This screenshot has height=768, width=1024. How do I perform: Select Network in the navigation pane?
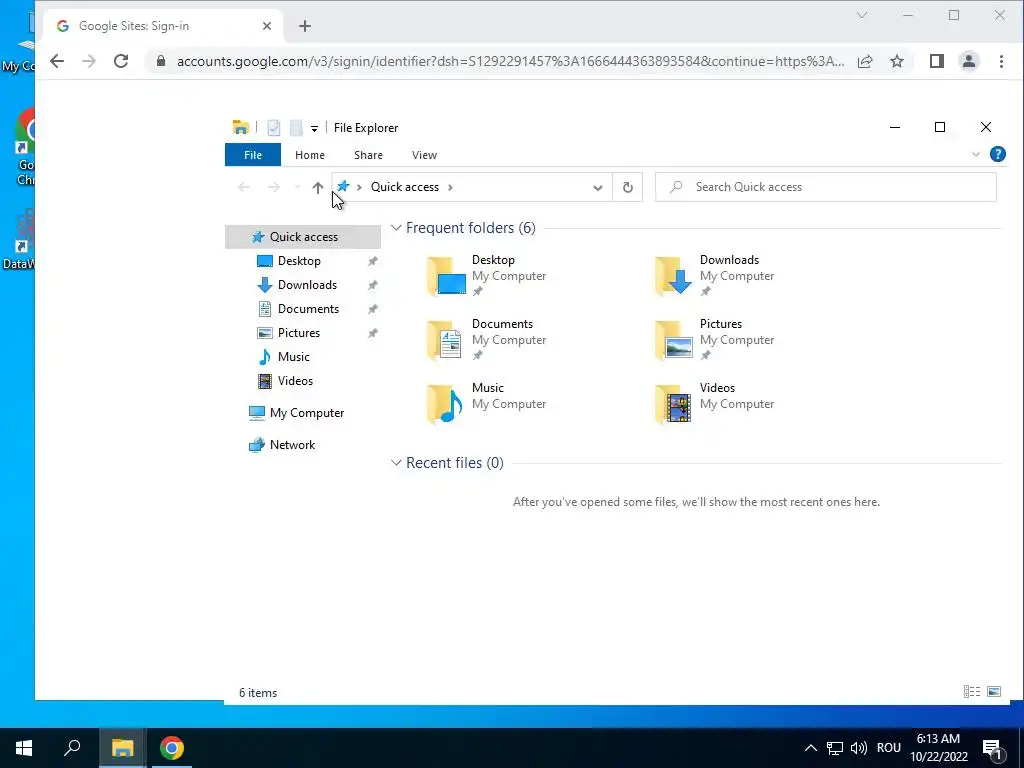pyautogui.click(x=292, y=445)
